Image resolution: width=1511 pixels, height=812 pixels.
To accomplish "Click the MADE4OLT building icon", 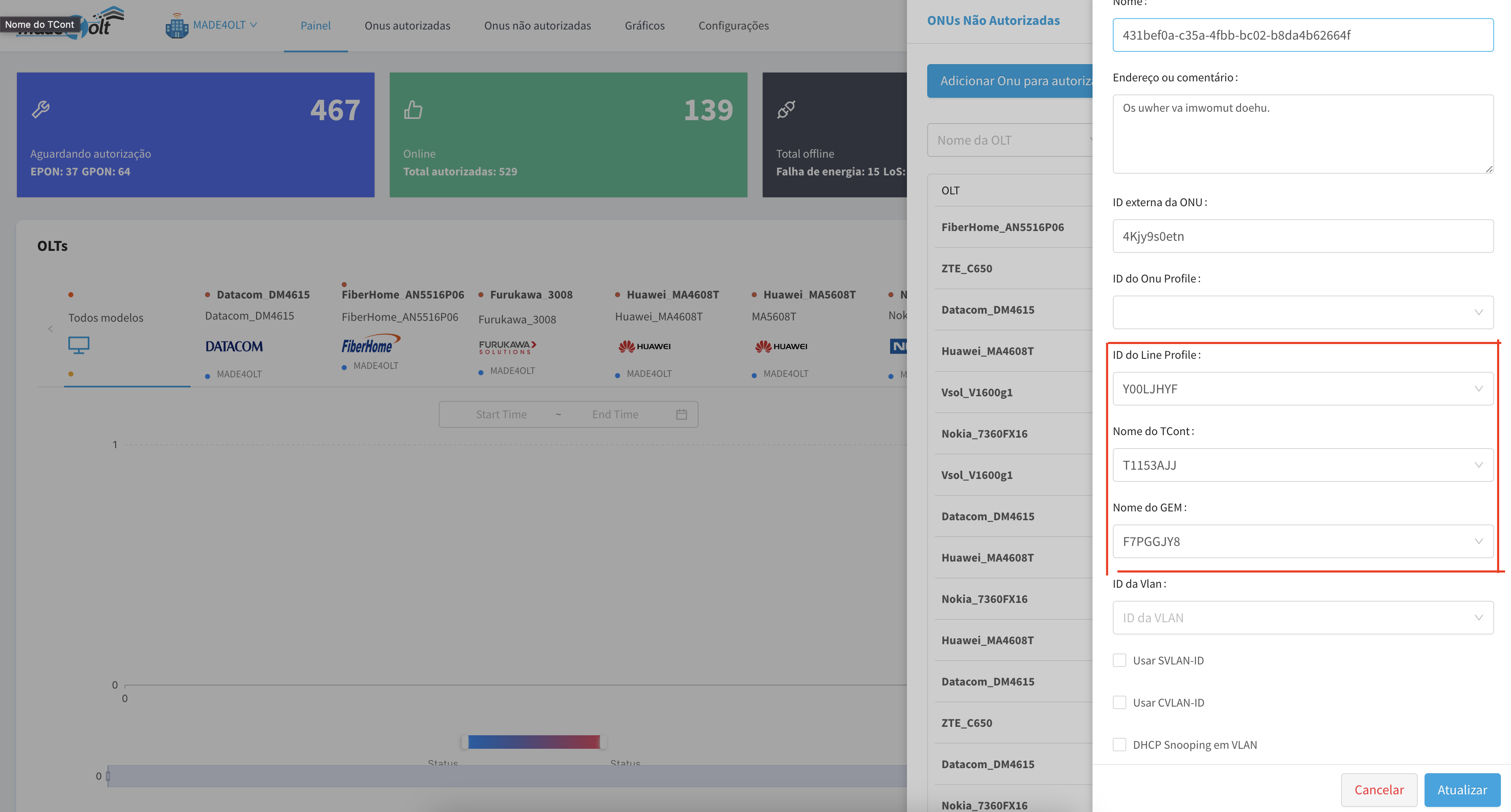I will click(177, 26).
